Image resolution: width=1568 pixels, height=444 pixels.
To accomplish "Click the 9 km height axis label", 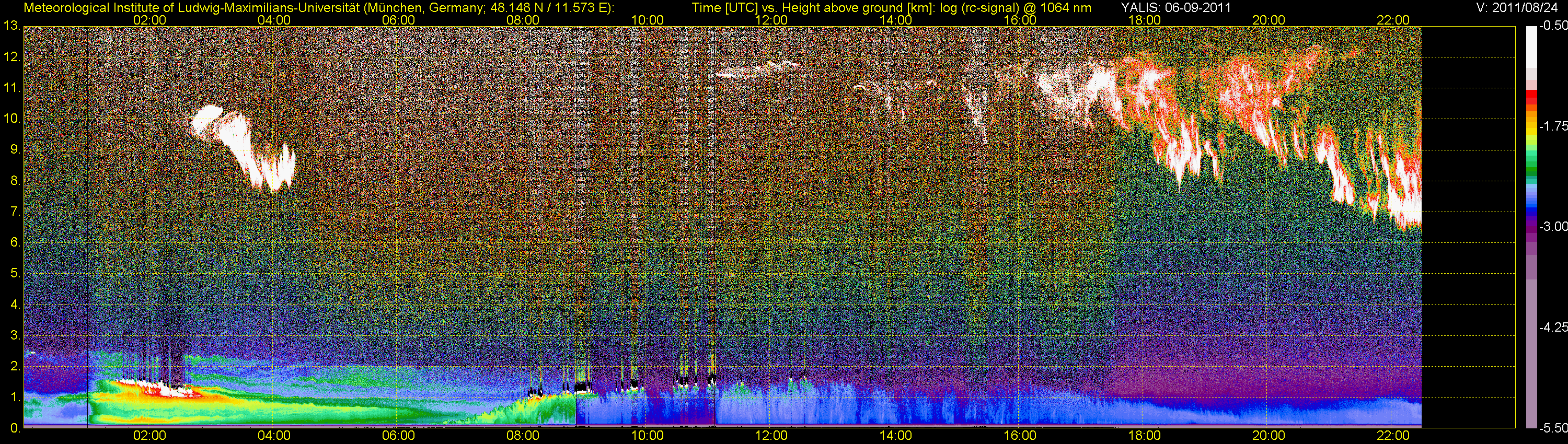I will [x=15, y=149].
